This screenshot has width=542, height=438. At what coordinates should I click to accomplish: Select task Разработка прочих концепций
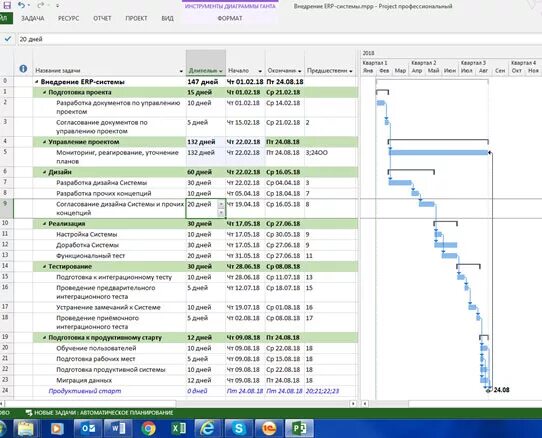point(104,193)
